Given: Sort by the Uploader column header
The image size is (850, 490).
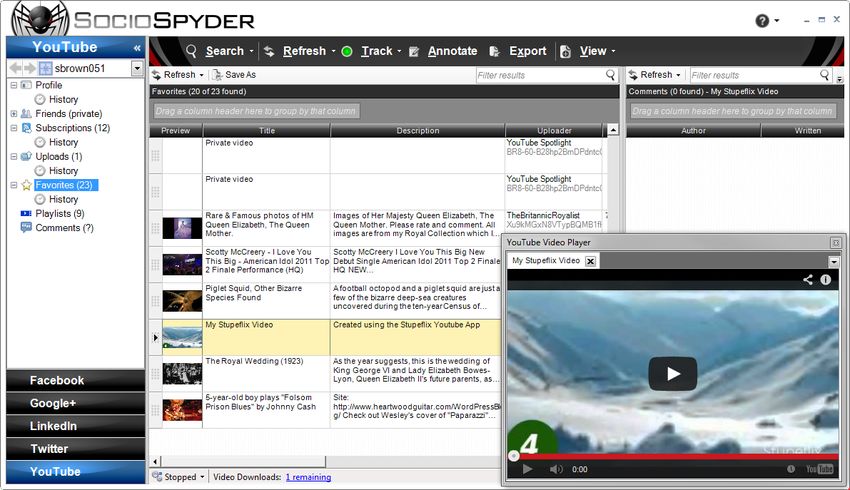Looking at the screenshot, I should click(554, 131).
